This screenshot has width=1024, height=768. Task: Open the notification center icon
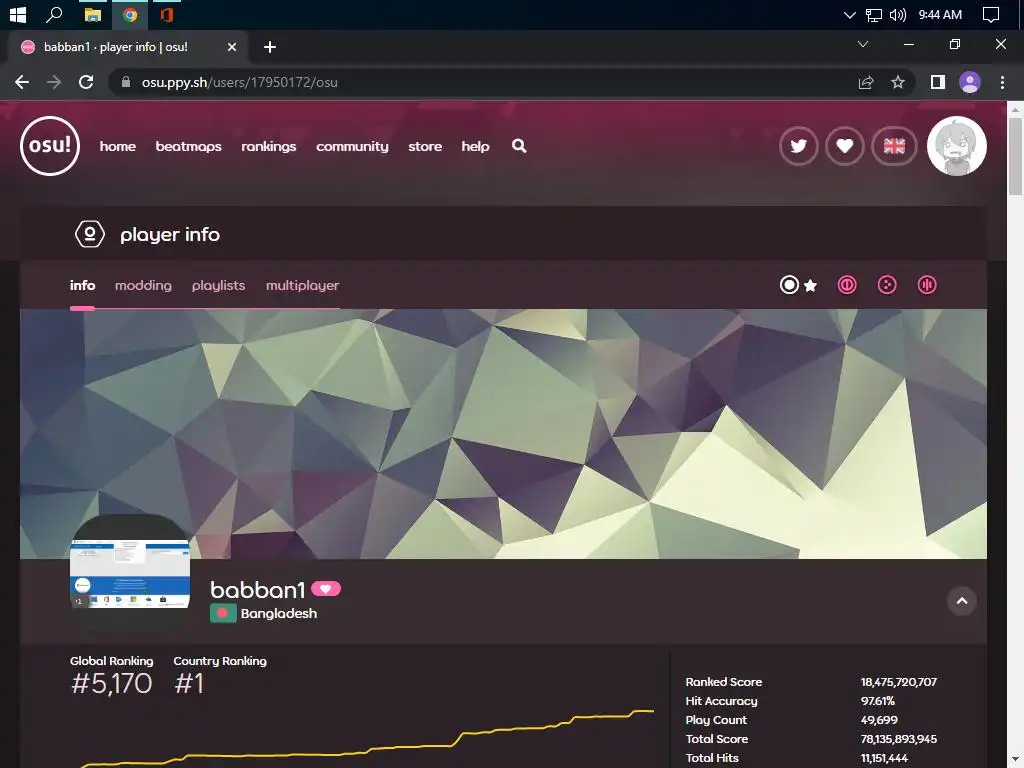[991, 15]
